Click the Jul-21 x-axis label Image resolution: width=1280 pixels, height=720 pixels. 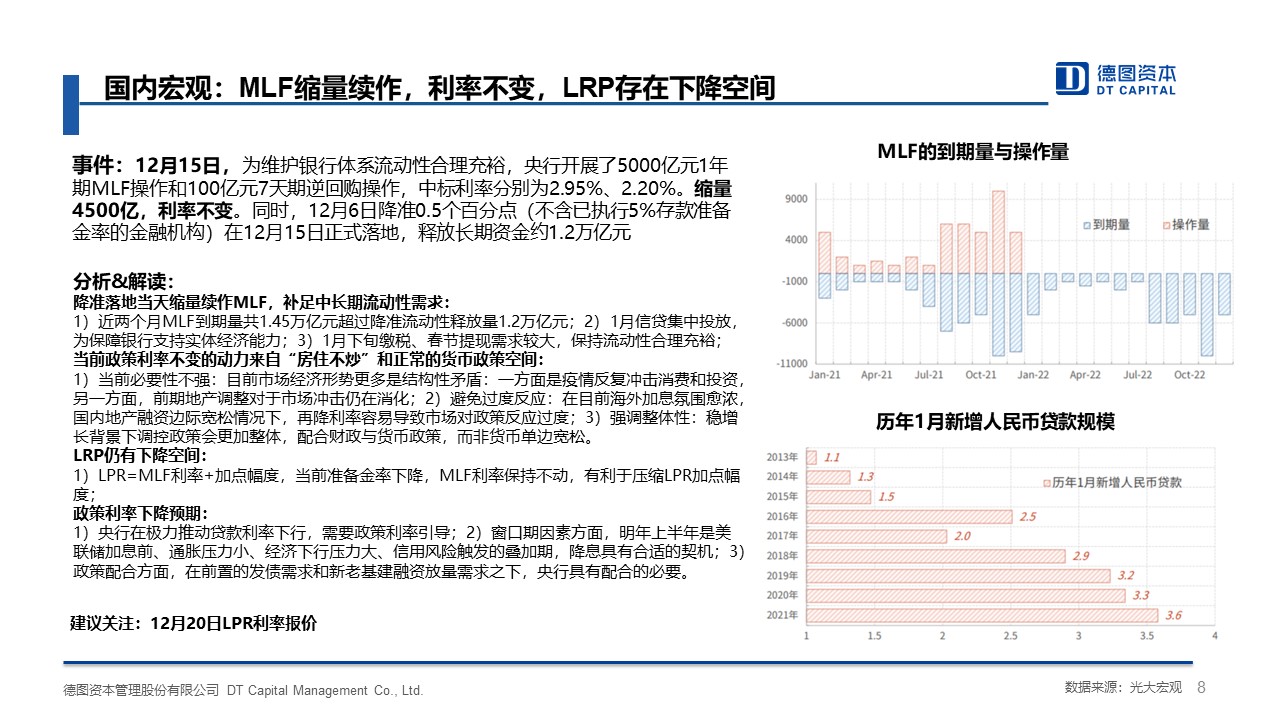pos(928,375)
